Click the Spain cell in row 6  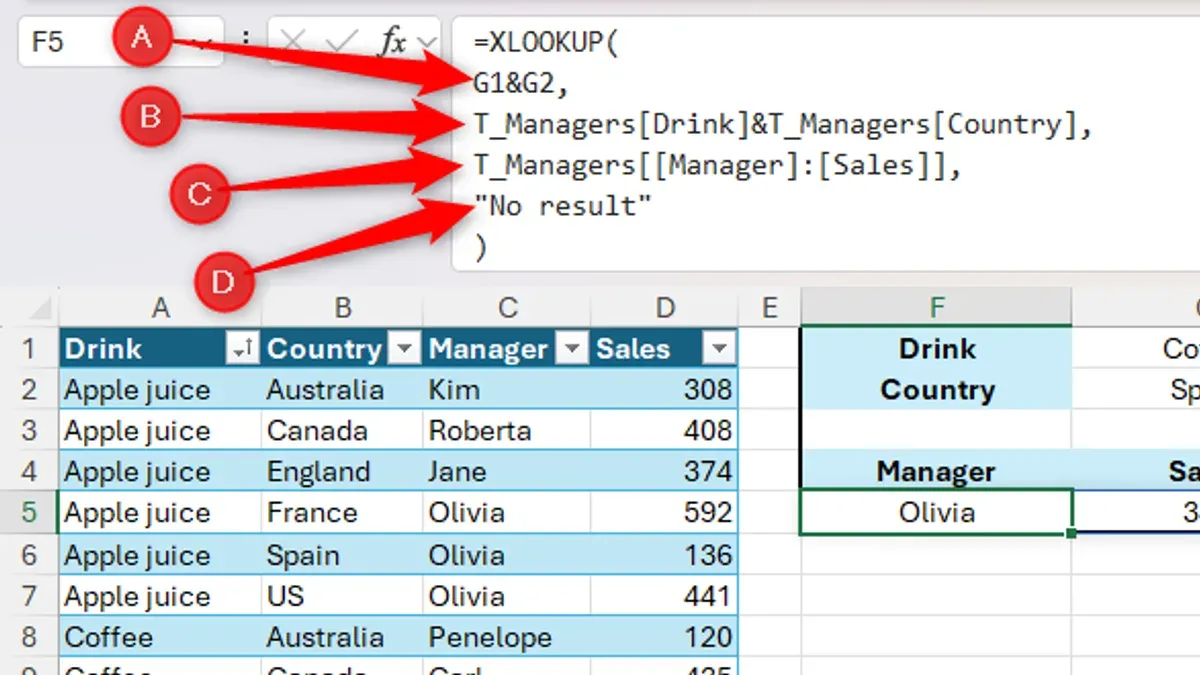tap(342, 555)
